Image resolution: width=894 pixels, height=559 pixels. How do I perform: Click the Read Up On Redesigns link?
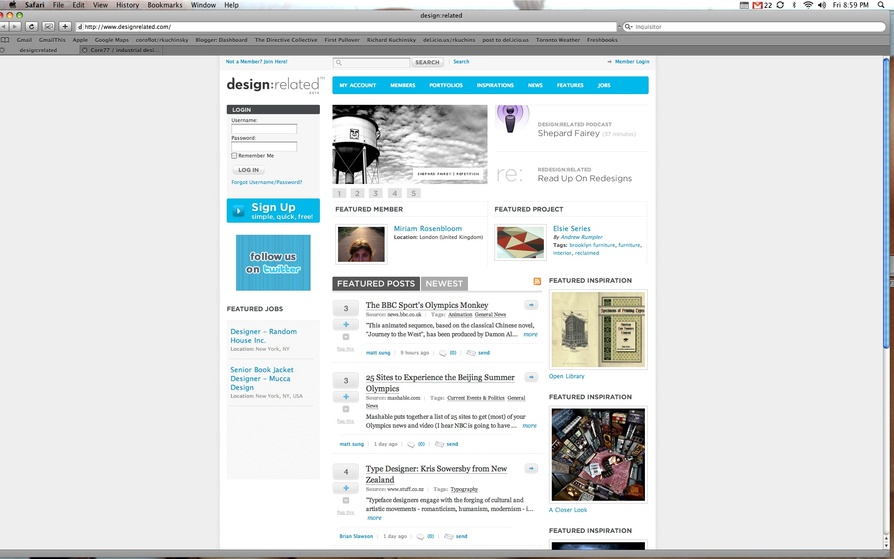coord(584,179)
